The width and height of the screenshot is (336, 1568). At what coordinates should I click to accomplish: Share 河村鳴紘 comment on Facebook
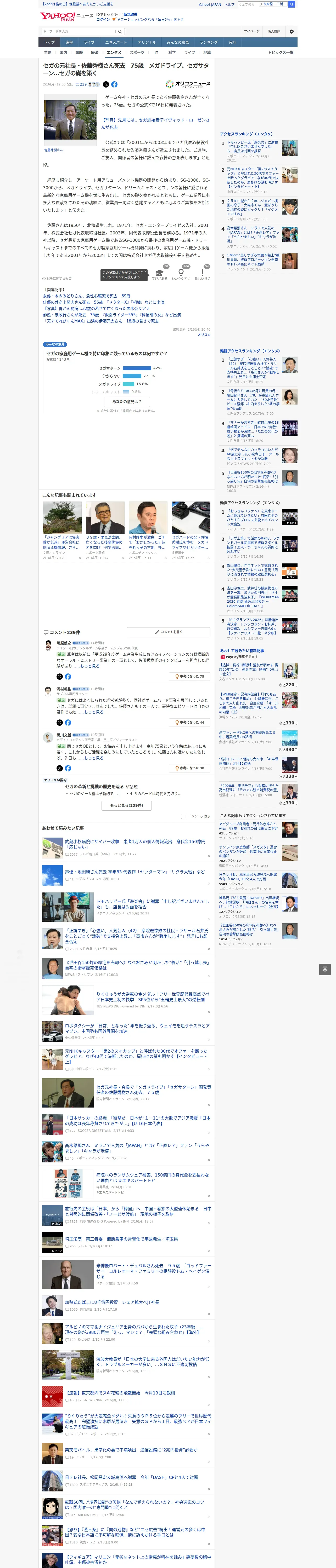68,723
